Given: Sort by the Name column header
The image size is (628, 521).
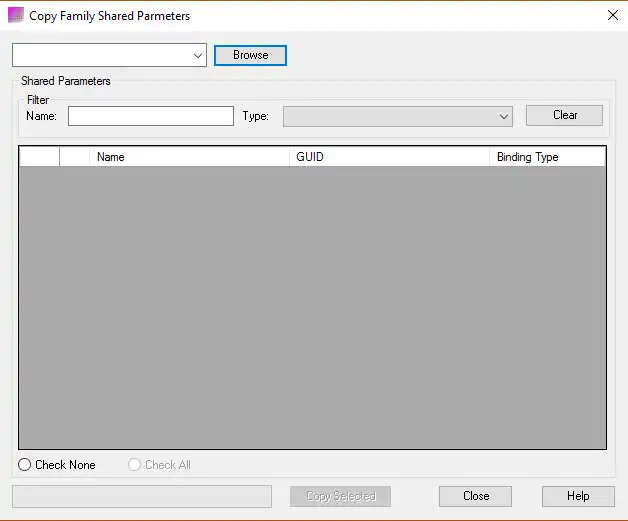Looking at the screenshot, I should click(x=190, y=157).
